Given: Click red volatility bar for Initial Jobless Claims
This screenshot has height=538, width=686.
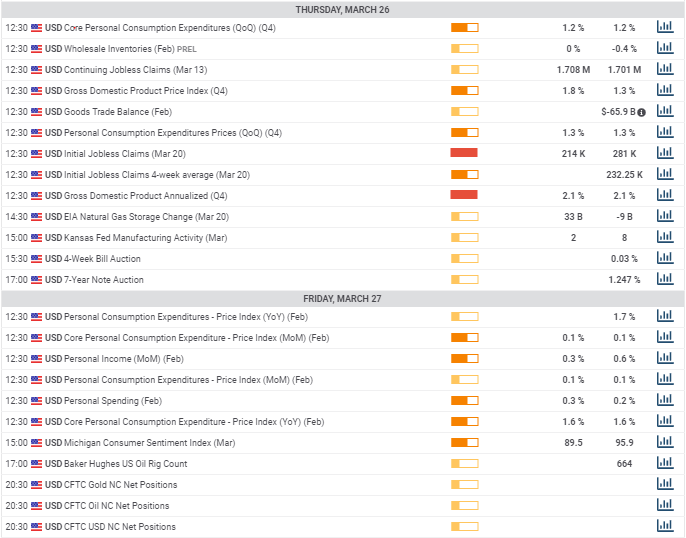Looking at the screenshot, I should (464, 153).
